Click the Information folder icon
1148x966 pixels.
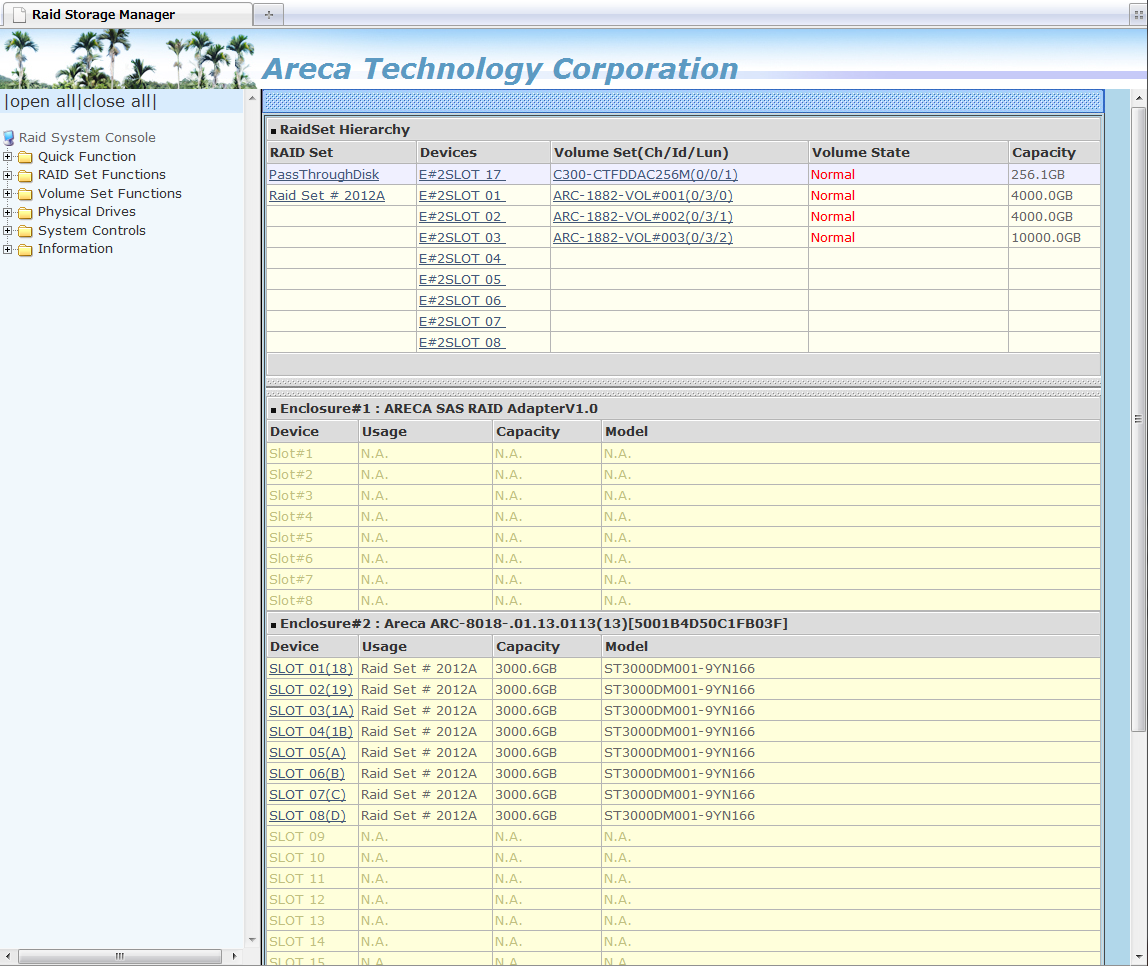(x=25, y=249)
